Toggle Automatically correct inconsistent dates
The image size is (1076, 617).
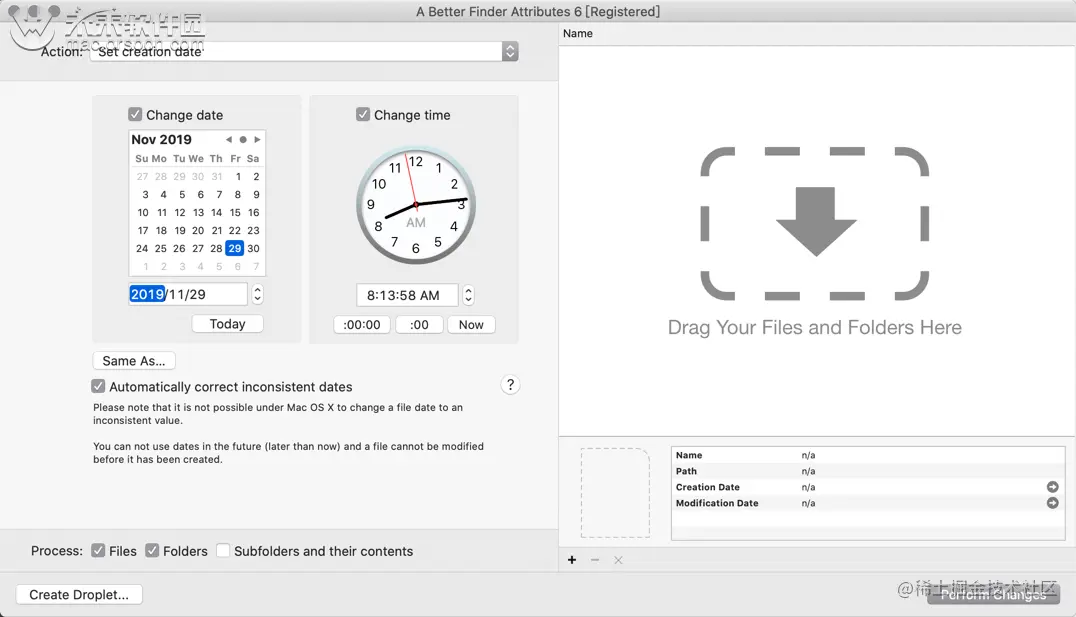(x=98, y=386)
